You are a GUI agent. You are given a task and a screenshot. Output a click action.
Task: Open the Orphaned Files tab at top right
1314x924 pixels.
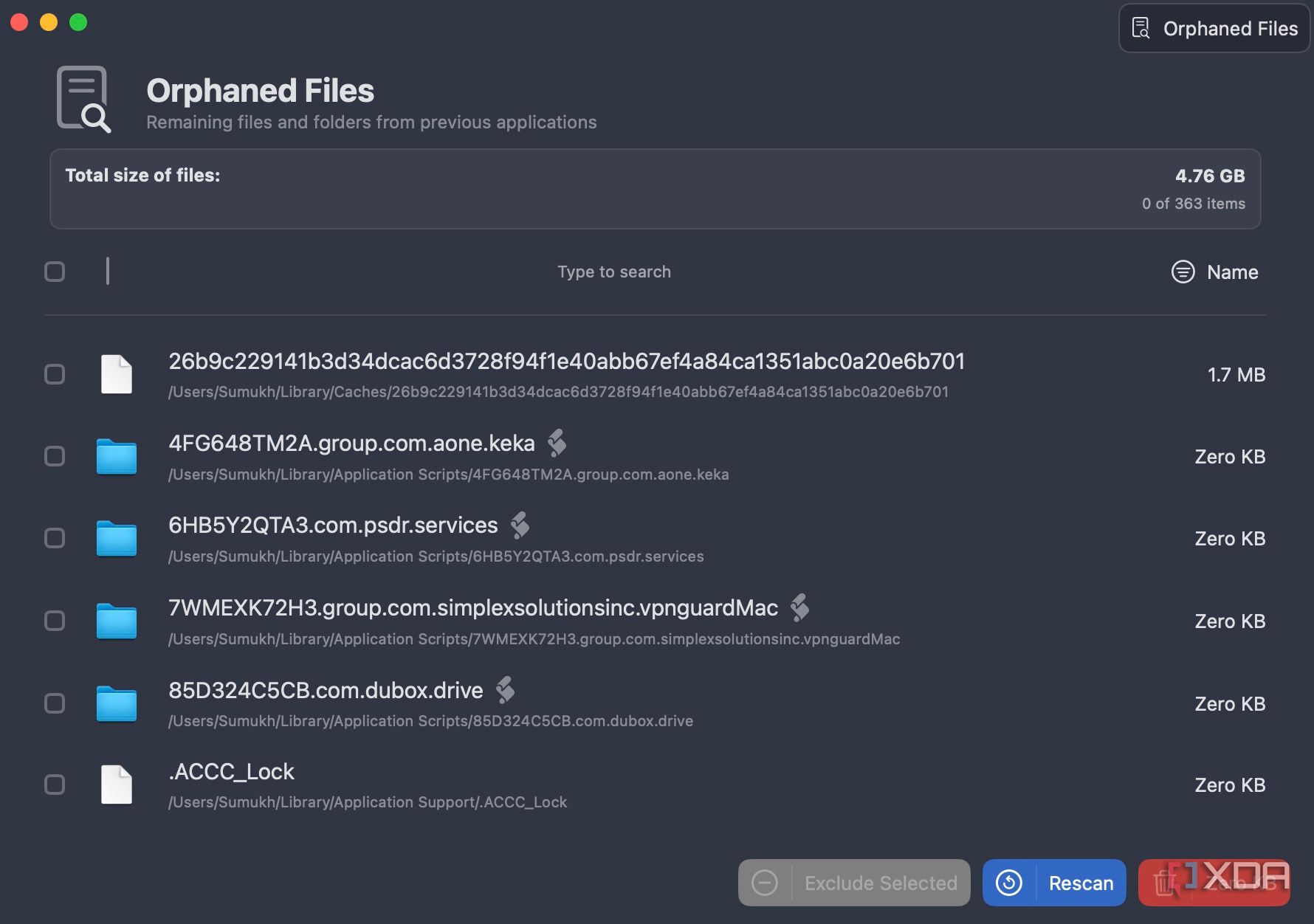pos(1214,29)
